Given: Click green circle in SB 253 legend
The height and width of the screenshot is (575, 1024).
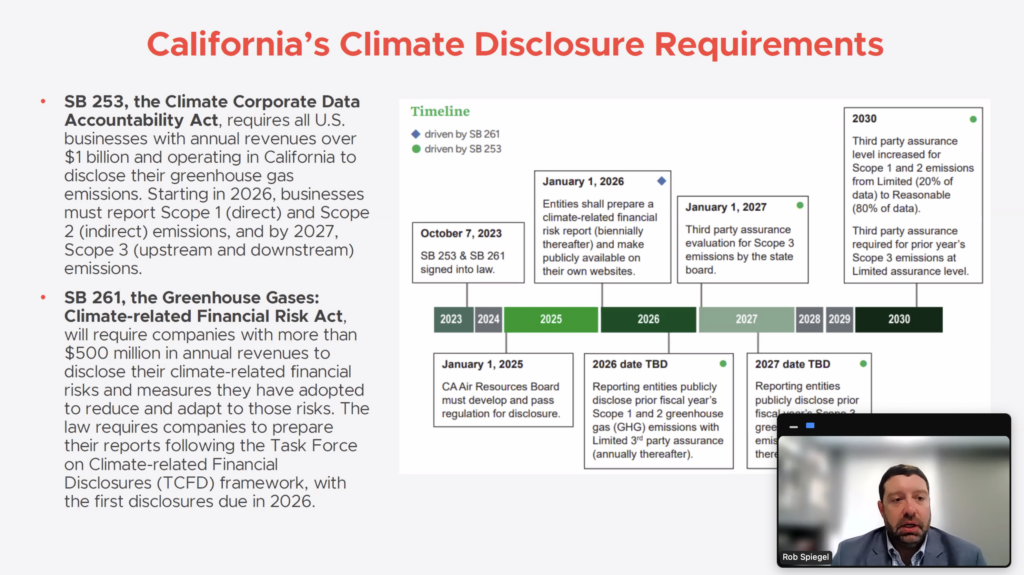Looking at the screenshot, I should [x=416, y=149].
